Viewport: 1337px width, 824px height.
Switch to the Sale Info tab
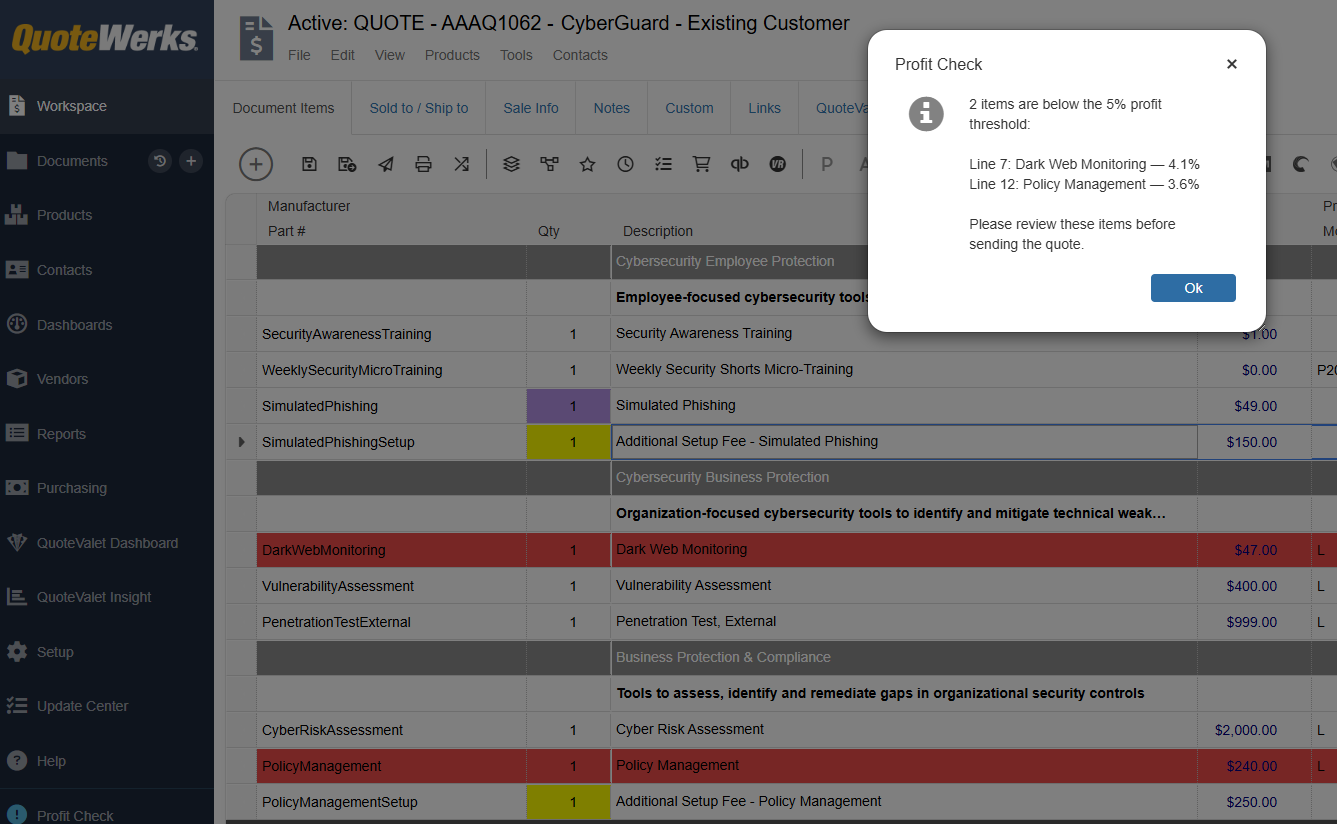[531, 108]
